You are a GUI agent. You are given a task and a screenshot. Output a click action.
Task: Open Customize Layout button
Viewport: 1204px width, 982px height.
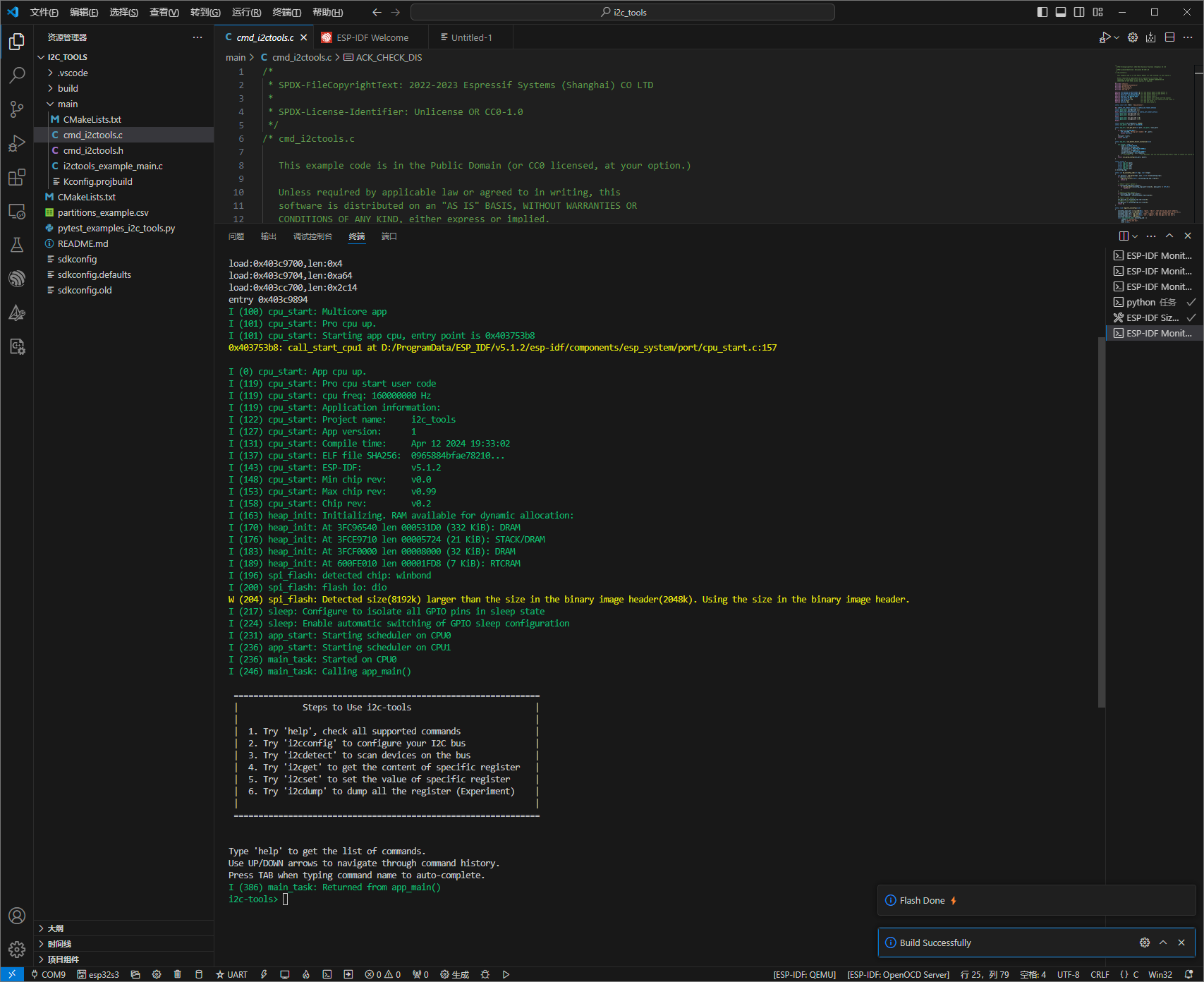(x=1098, y=12)
